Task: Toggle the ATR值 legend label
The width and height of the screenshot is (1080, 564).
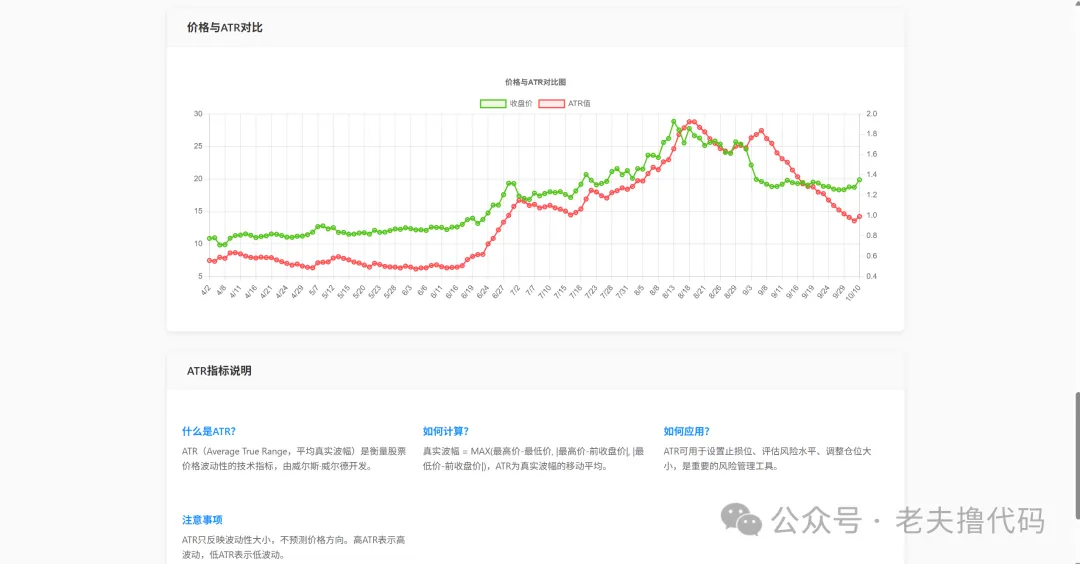Action: (x=579, y=103)
